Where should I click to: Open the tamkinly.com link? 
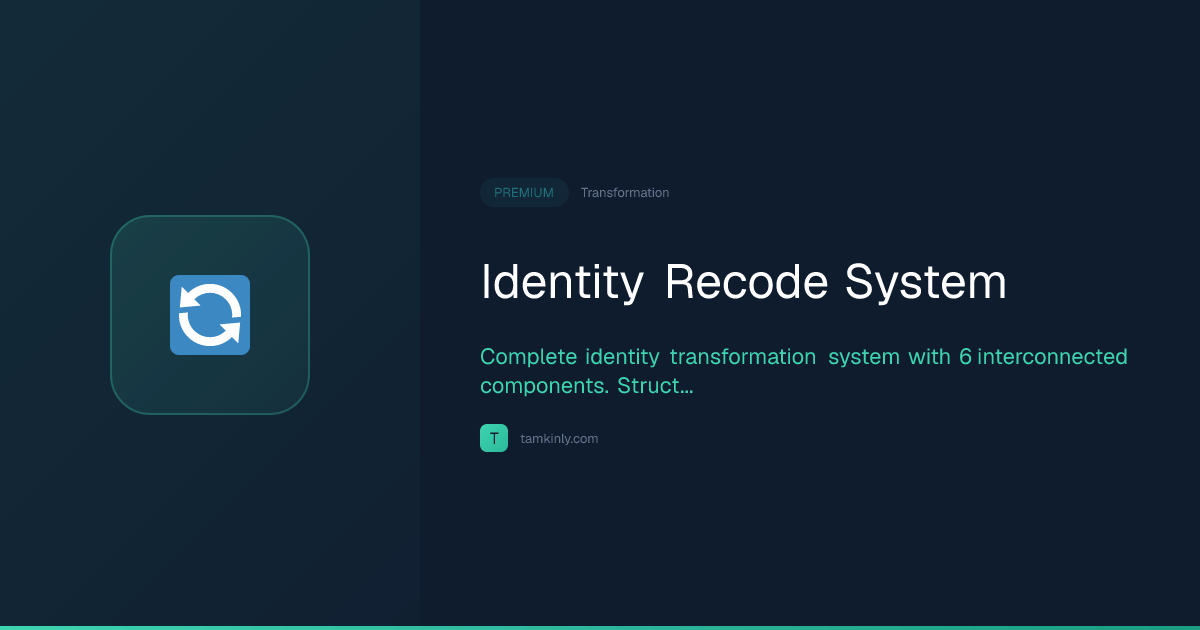[x=559, y=438]
